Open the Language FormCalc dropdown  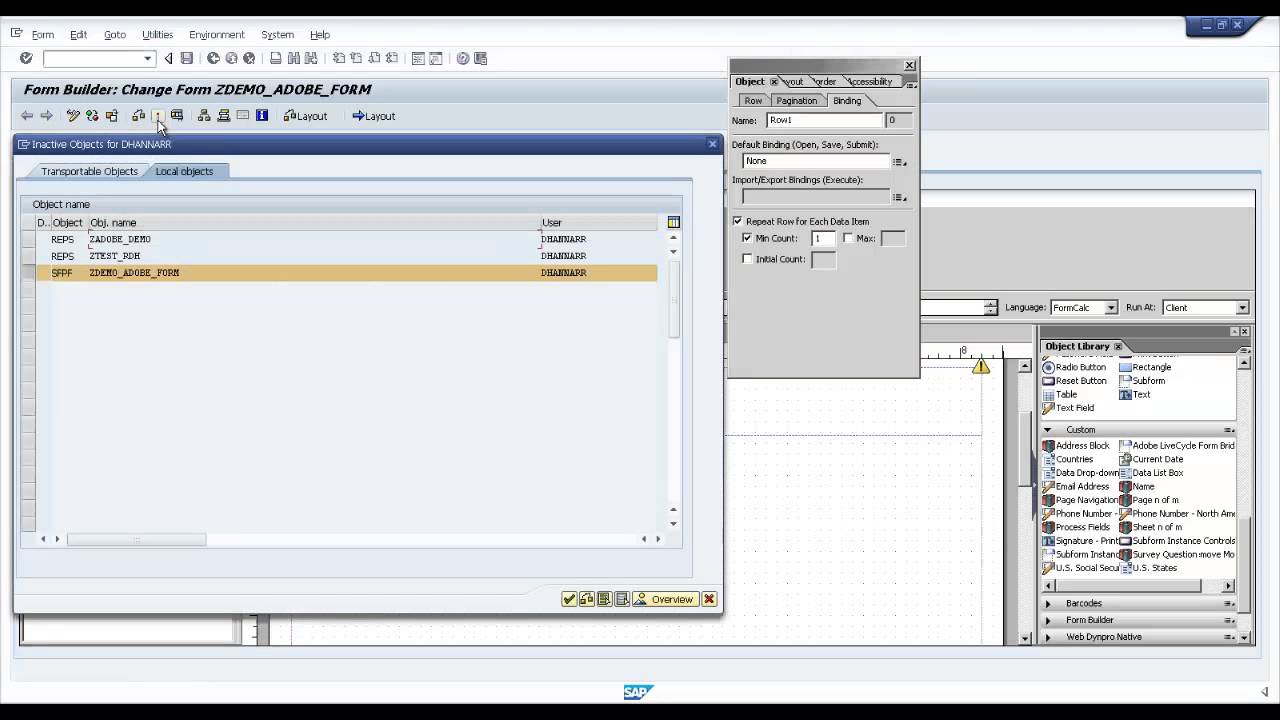[x=1110, y=308]
